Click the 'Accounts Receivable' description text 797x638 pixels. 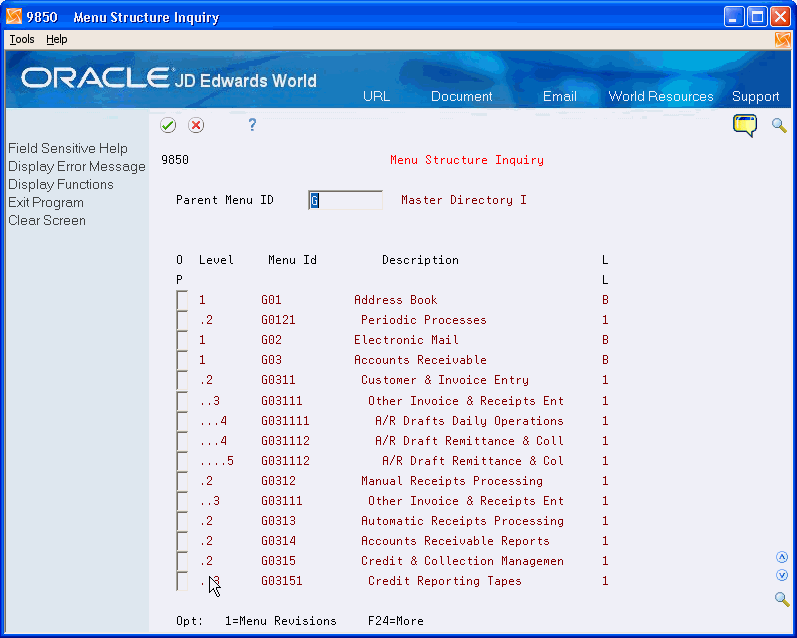pyautogui.click(x=420, y=360)
